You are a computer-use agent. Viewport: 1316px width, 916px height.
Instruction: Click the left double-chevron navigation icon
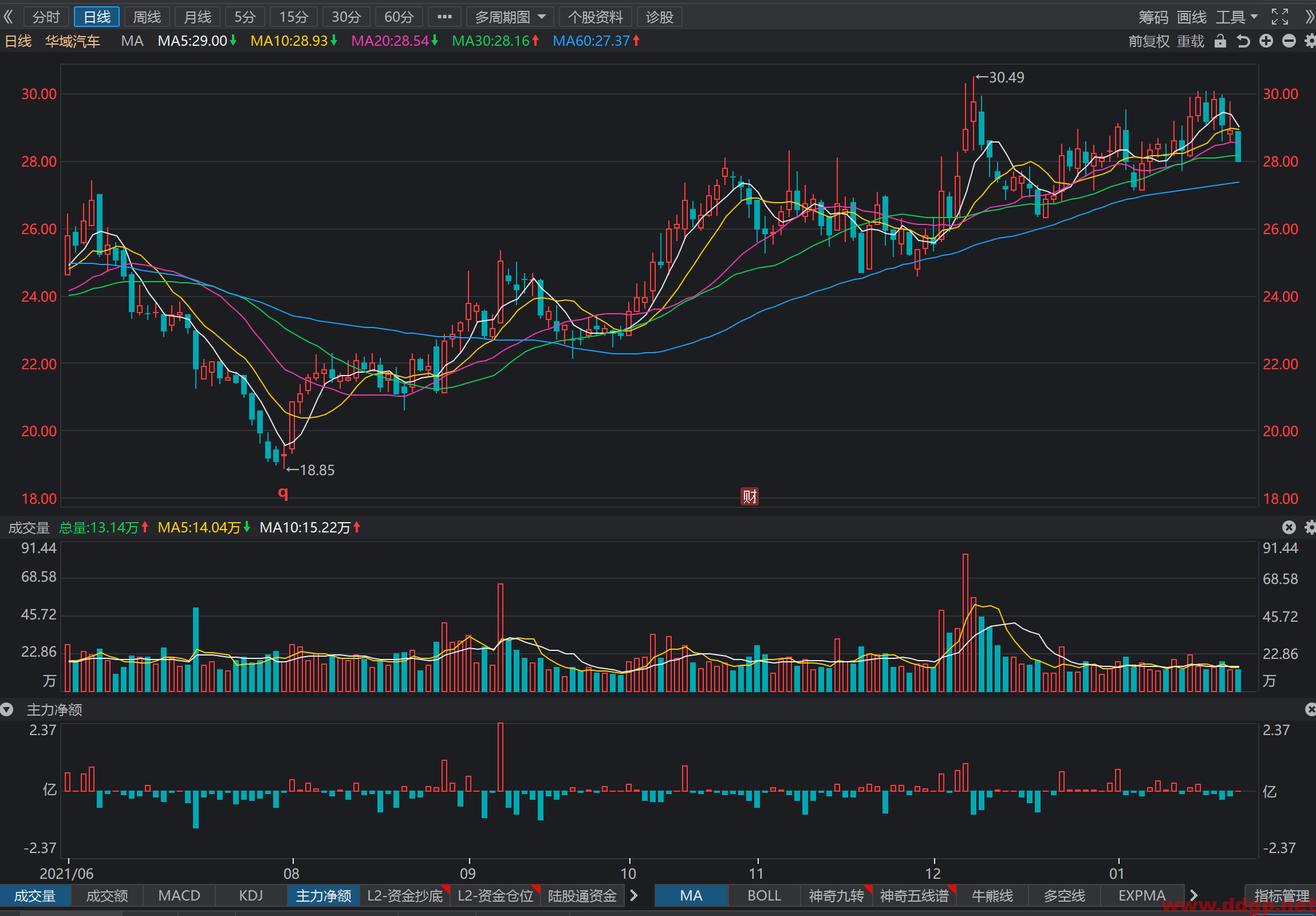8,17
